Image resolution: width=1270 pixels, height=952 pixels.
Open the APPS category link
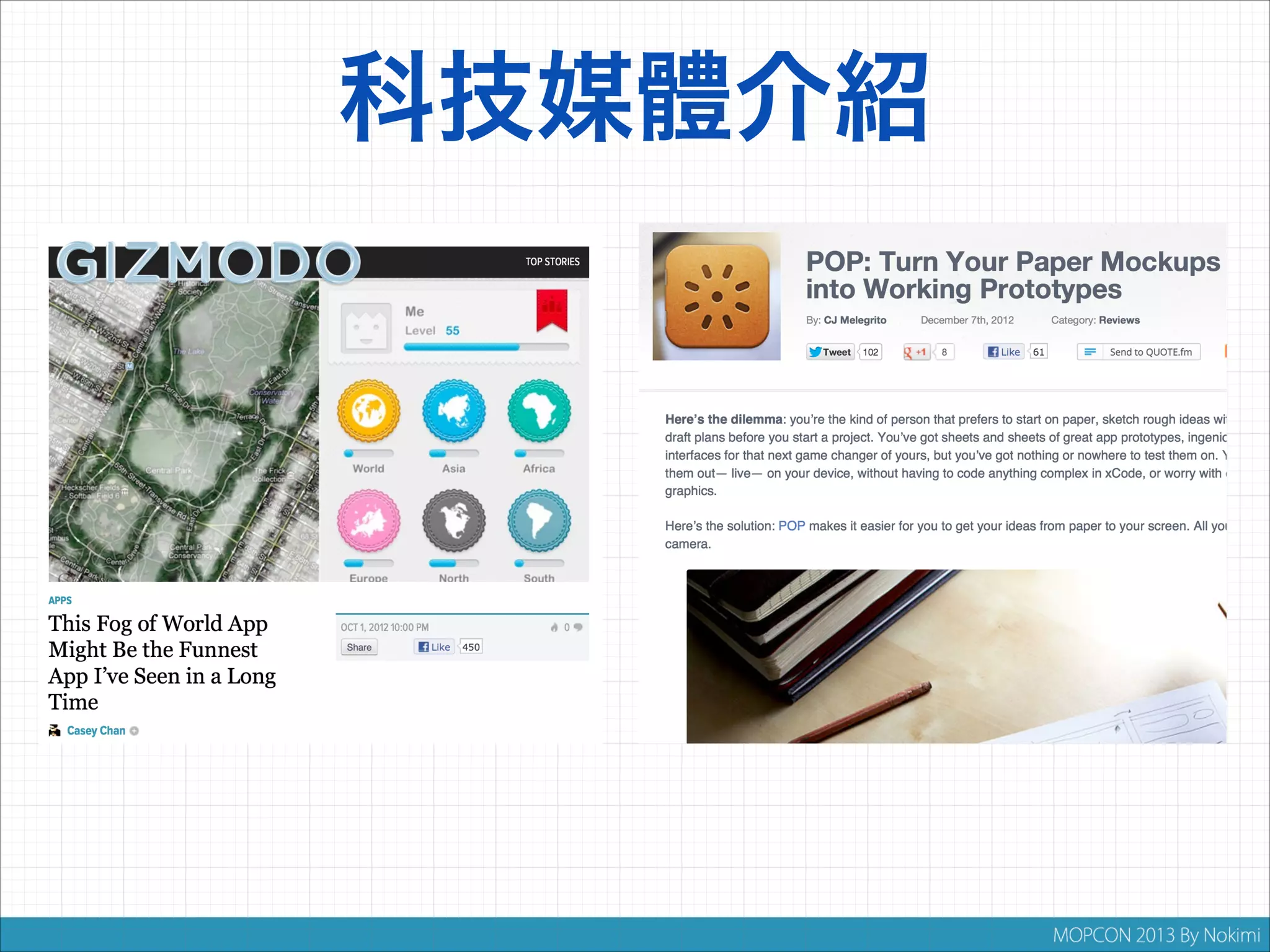click(60, 600)
